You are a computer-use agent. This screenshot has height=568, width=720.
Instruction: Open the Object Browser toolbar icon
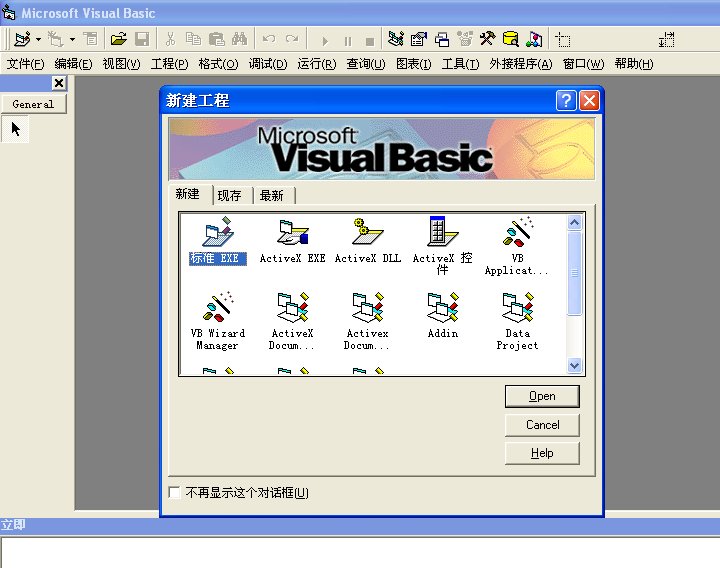[x=465, y=39]
